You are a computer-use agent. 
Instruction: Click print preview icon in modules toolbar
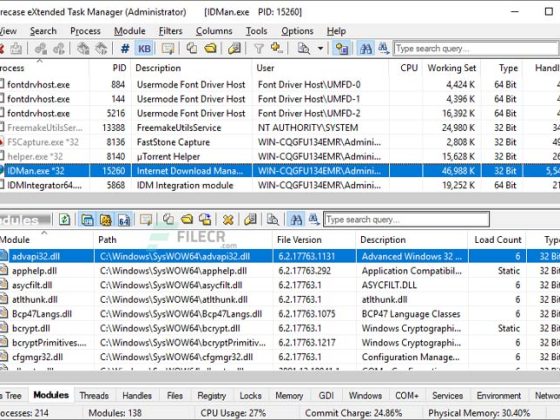[x=272, y=219]
